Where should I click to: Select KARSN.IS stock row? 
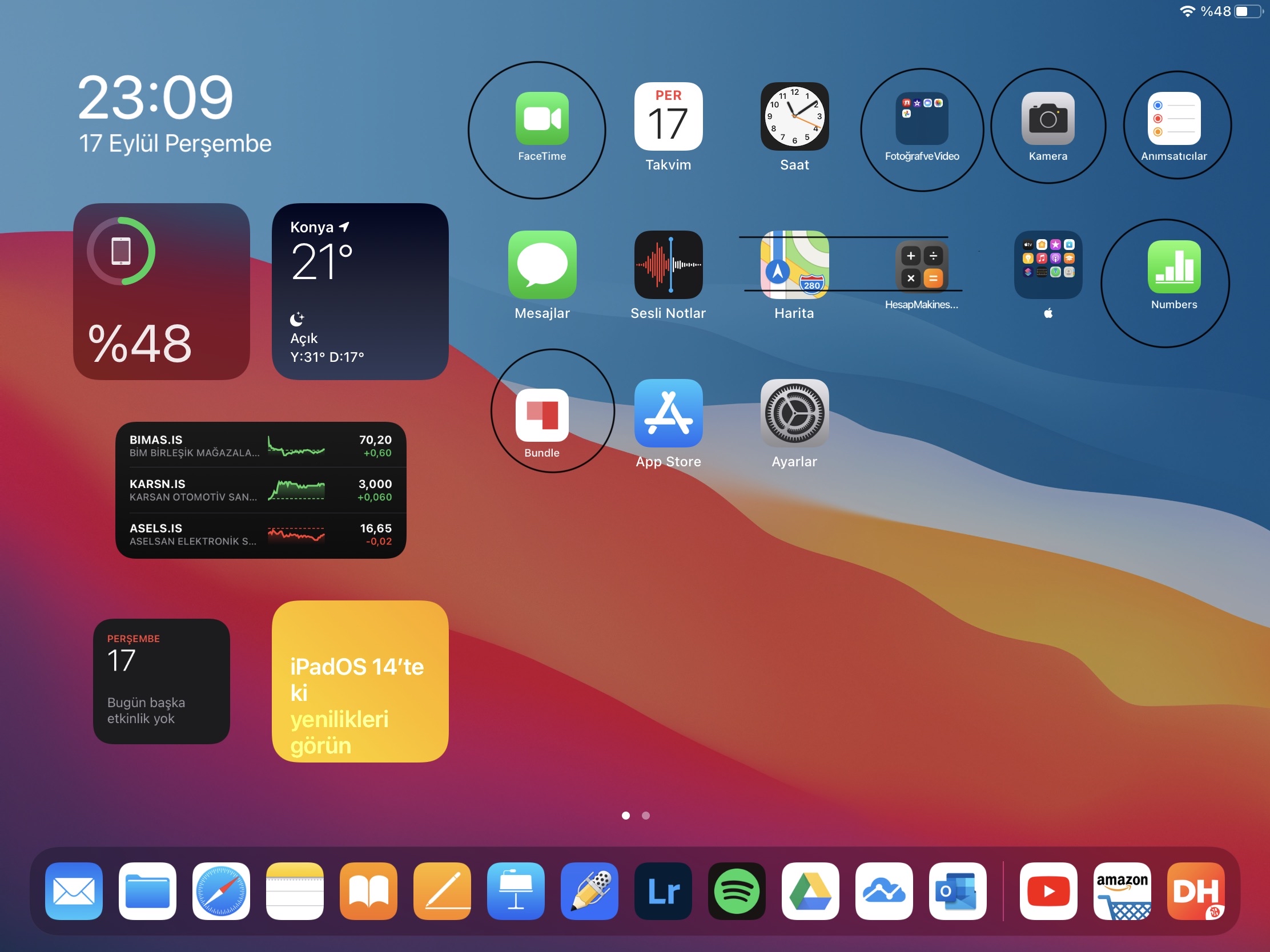coord(260,490)
